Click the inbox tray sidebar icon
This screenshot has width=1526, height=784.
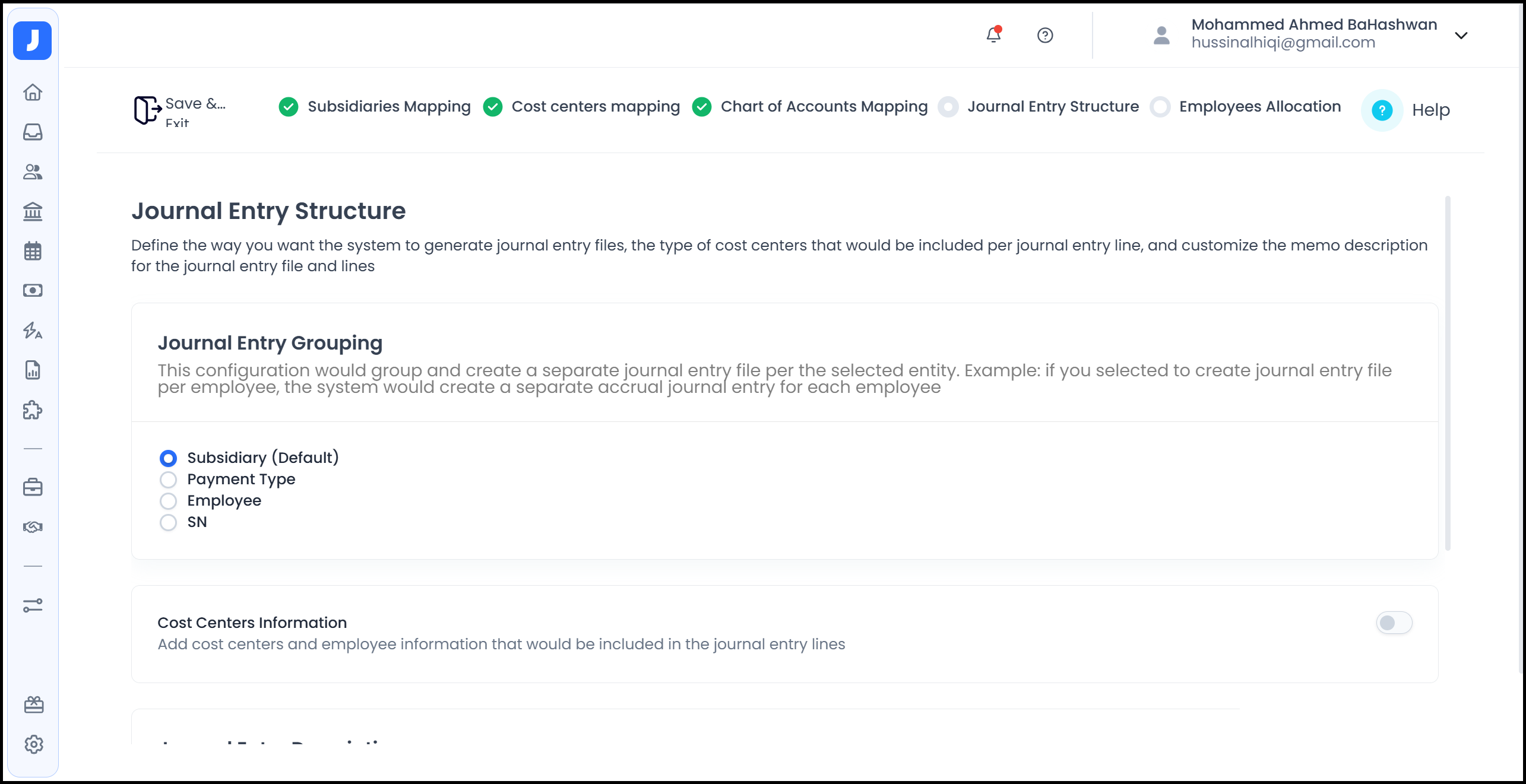coord(33,132)
